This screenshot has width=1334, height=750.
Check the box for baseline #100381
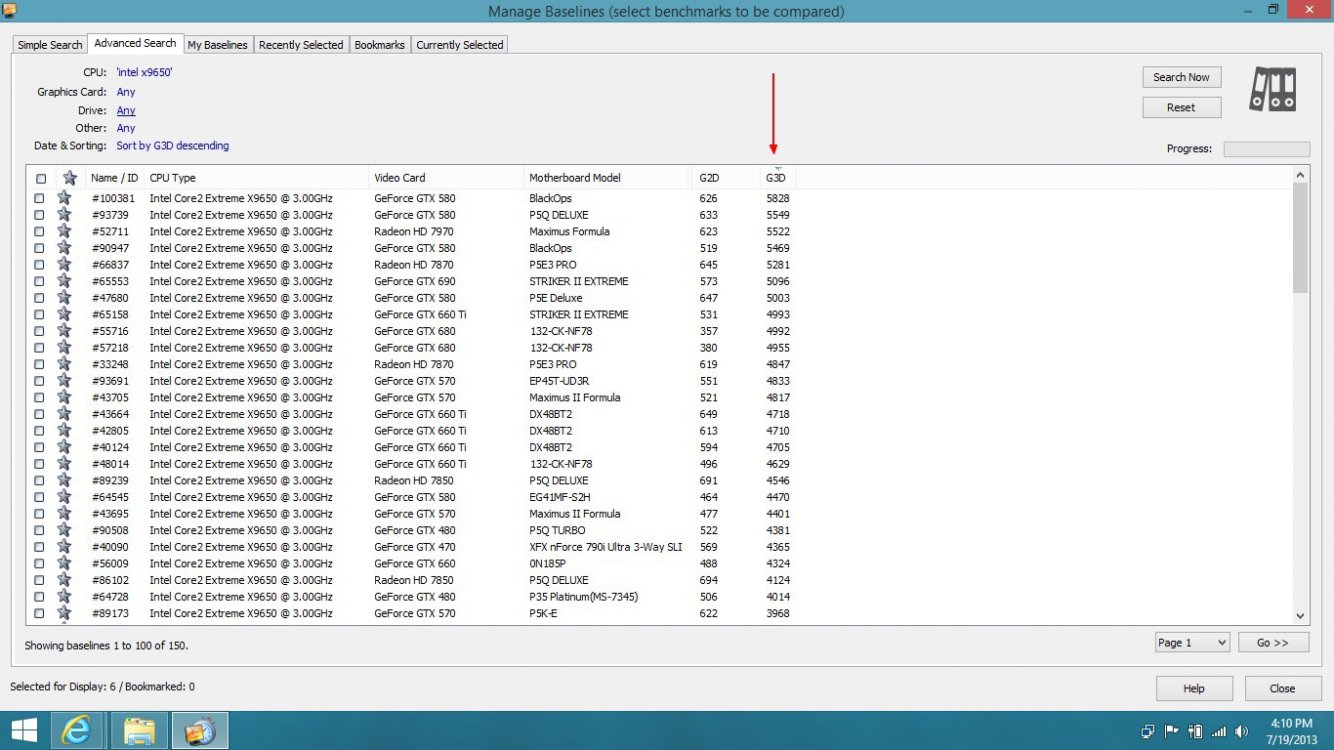pos(40,198)
